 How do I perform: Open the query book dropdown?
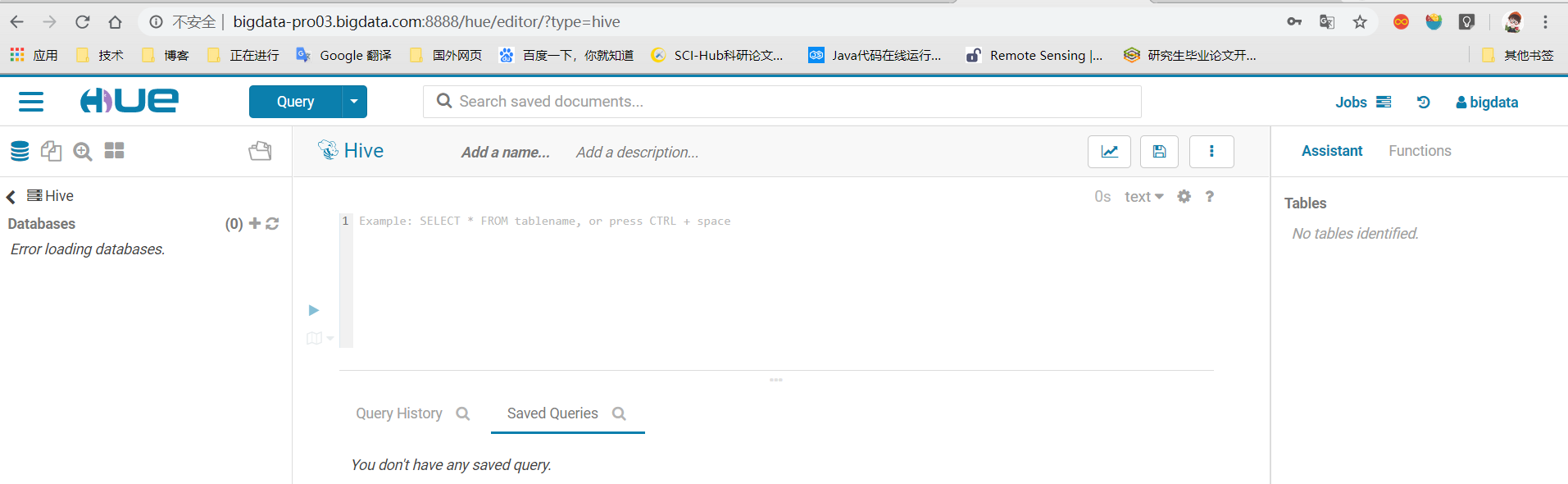tap(320, 338)
